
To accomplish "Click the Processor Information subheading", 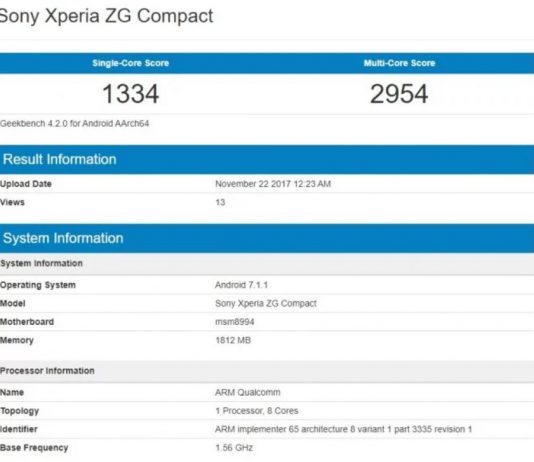I will click(47, 370).
